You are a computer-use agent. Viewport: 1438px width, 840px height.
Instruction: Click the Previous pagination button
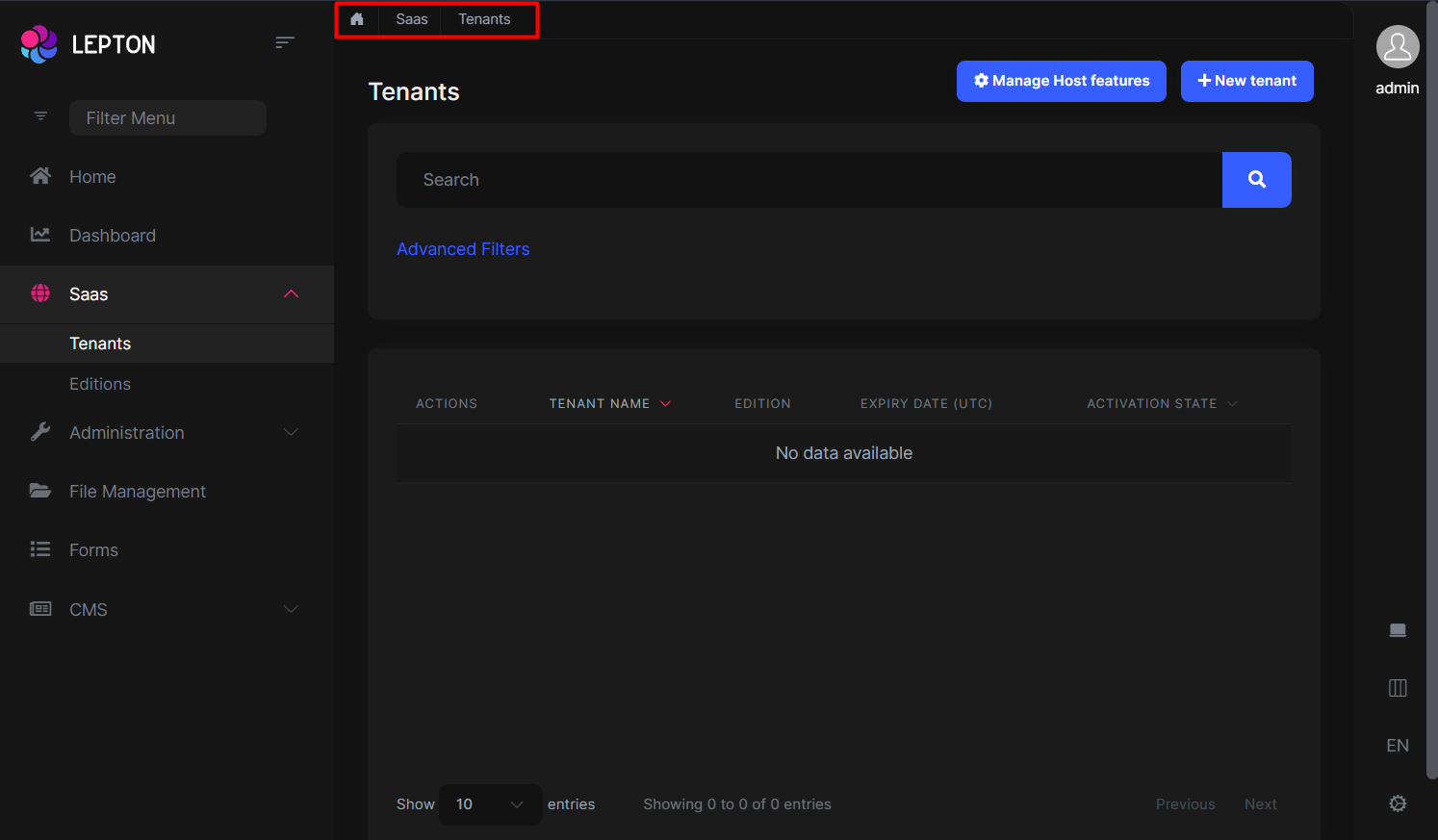(1186, 804)
